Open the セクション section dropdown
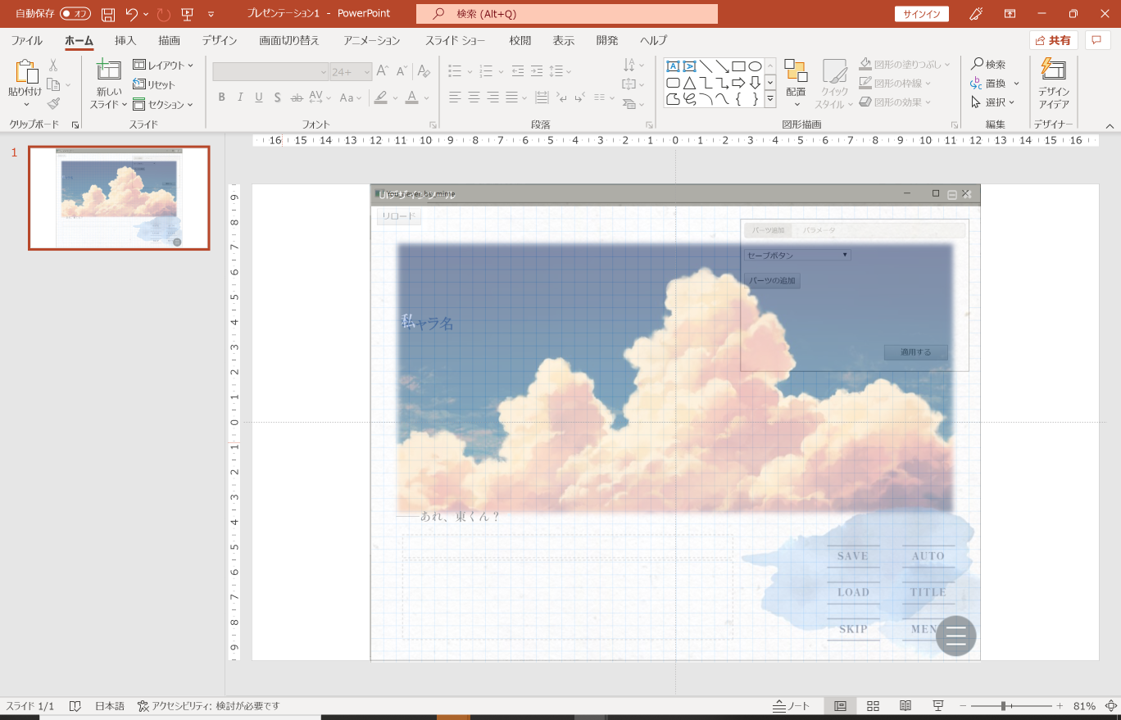This screenshot has height=720, width=1121. [x=164, y=104]
